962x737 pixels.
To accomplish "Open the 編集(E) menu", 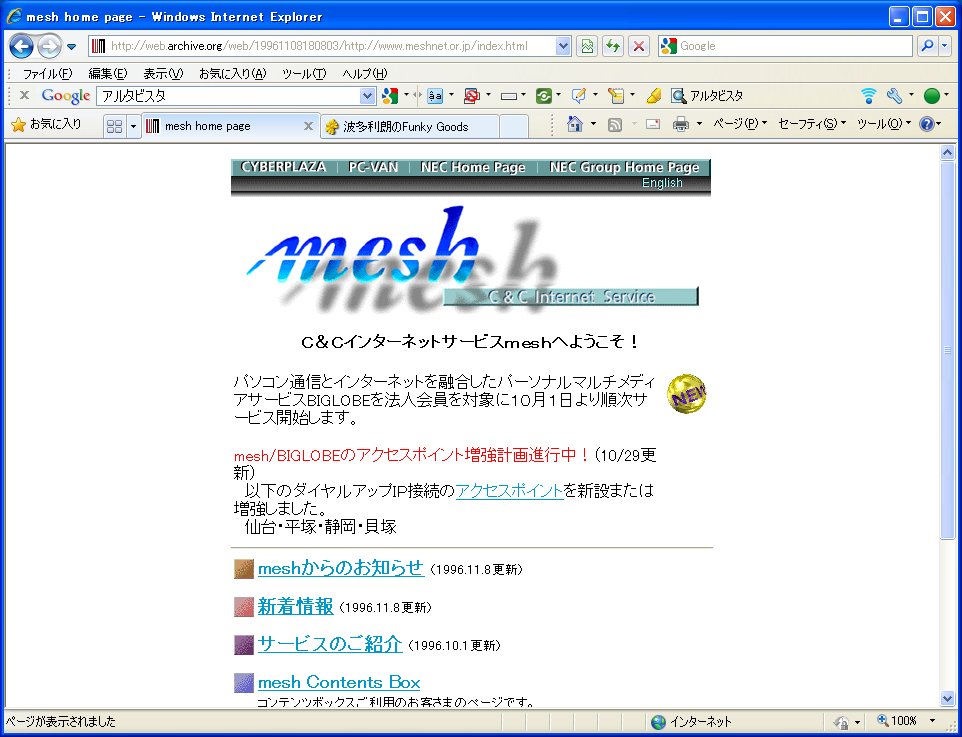I will pos(107,74).
